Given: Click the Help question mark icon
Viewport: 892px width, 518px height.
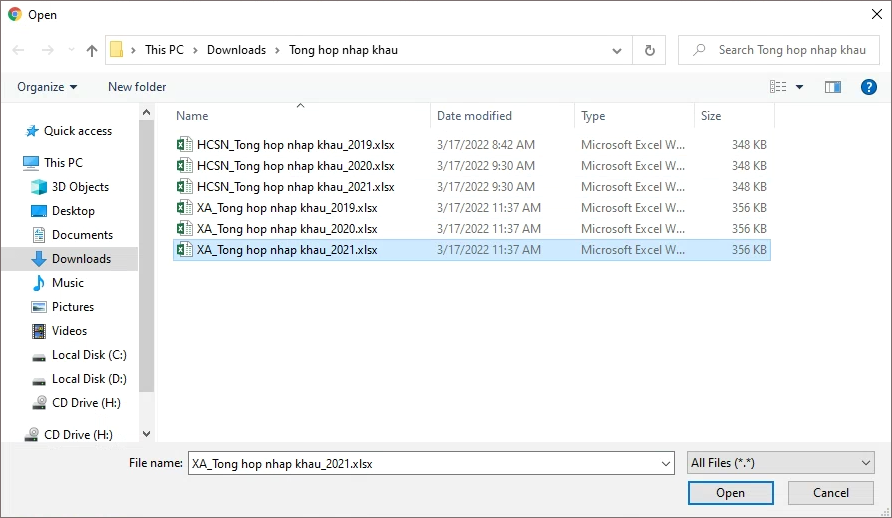Looking at the screenshot, I should point(868,87).
